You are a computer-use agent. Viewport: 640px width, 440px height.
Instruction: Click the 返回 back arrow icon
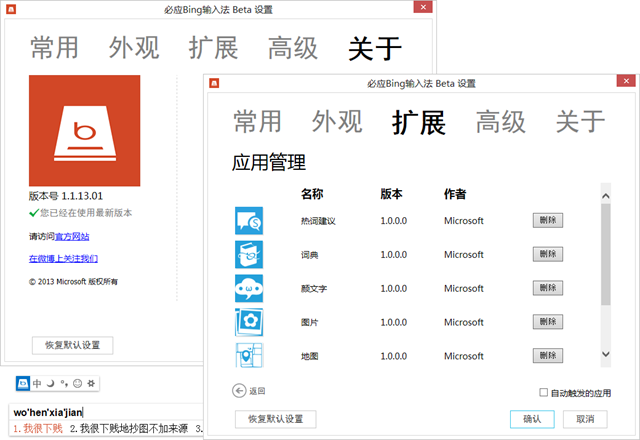[239, 391]
